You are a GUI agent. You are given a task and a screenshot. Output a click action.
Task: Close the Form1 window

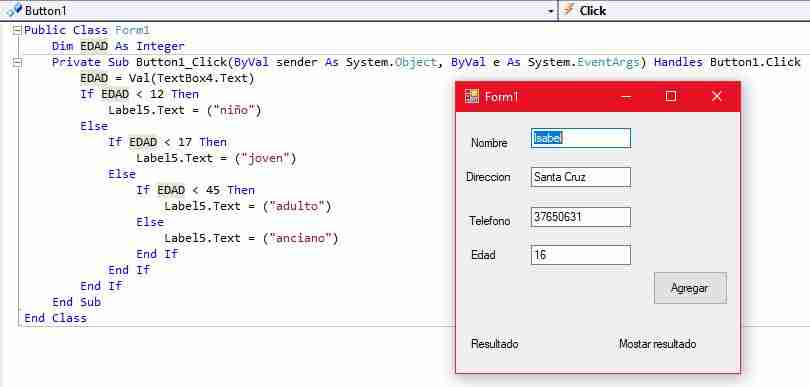pyautogui.click(x=716, y=96)
